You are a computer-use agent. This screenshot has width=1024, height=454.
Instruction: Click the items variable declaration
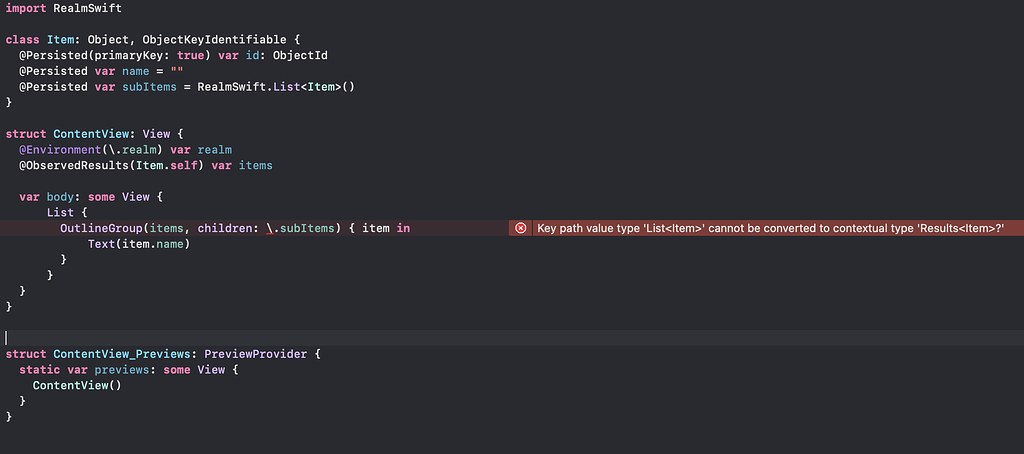(255, 165)
